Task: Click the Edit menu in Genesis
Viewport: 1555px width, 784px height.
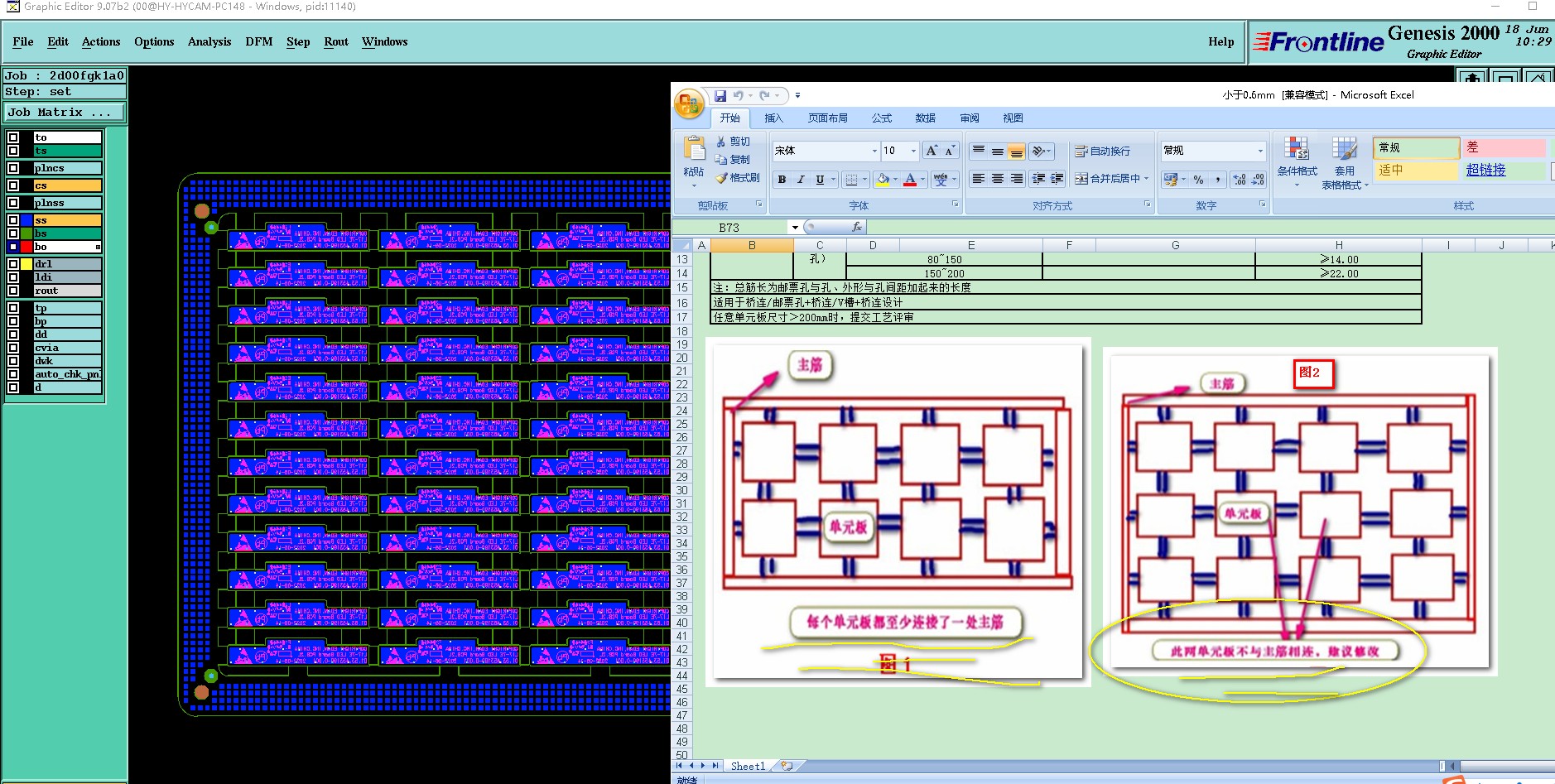Action: point(58,41)
